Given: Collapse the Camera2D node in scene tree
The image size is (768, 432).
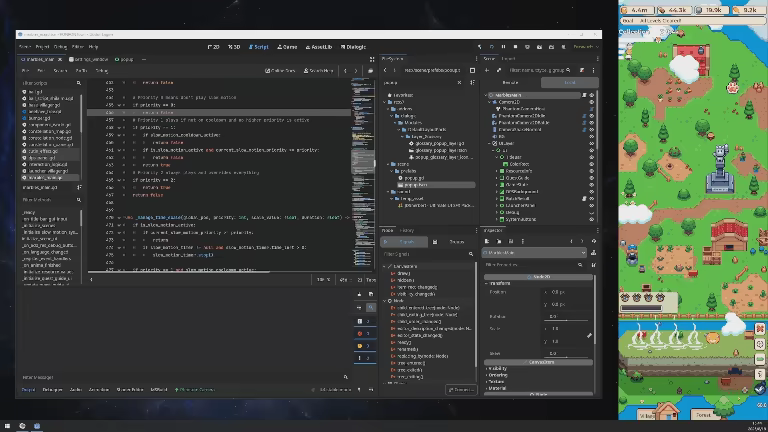Looking at the screenshot, I should pos(489,102).
